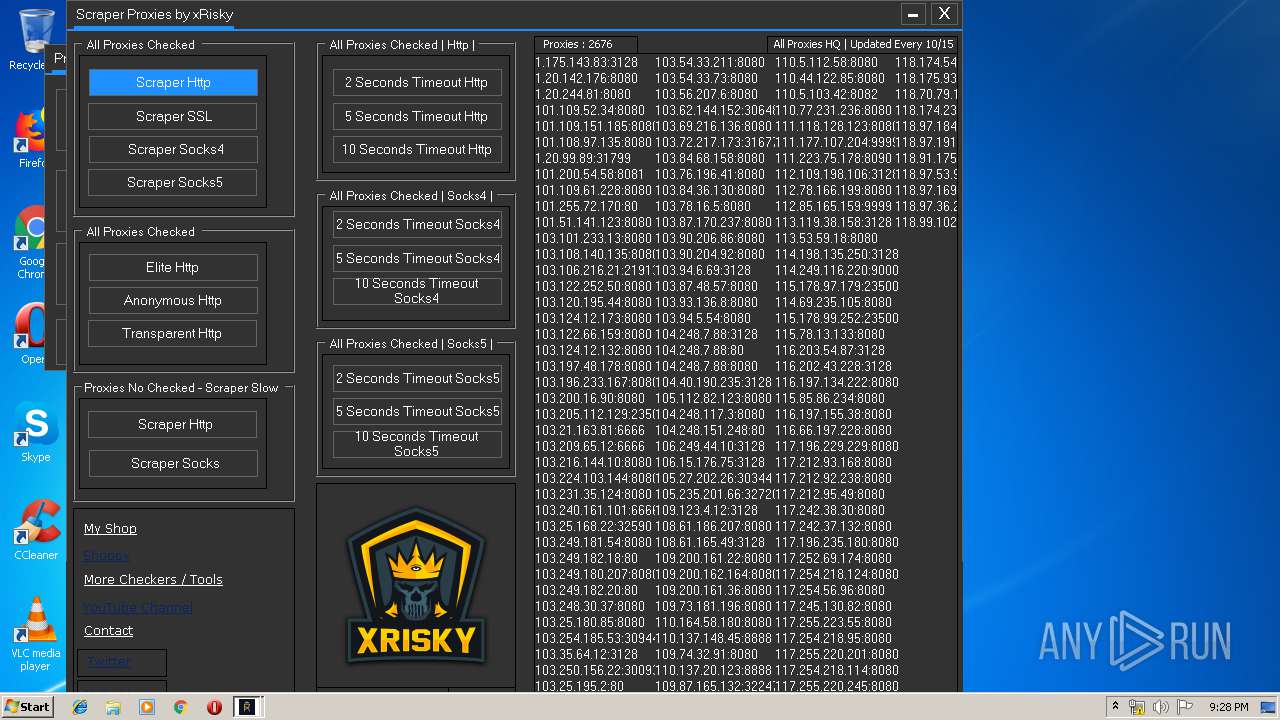Click the Action Center flag tray icon
1280x720 pixels.
point(1184,707)
